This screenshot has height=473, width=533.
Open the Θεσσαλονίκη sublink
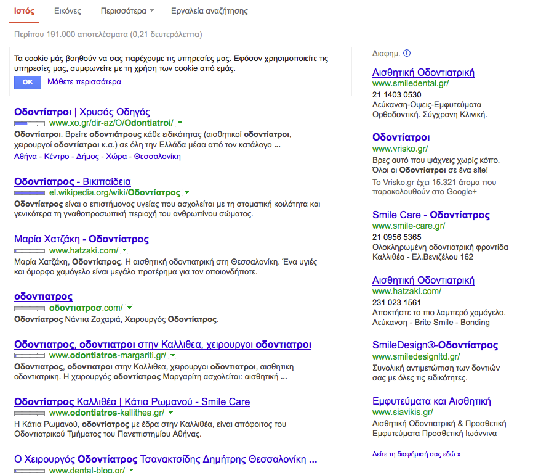pos(157,156)
